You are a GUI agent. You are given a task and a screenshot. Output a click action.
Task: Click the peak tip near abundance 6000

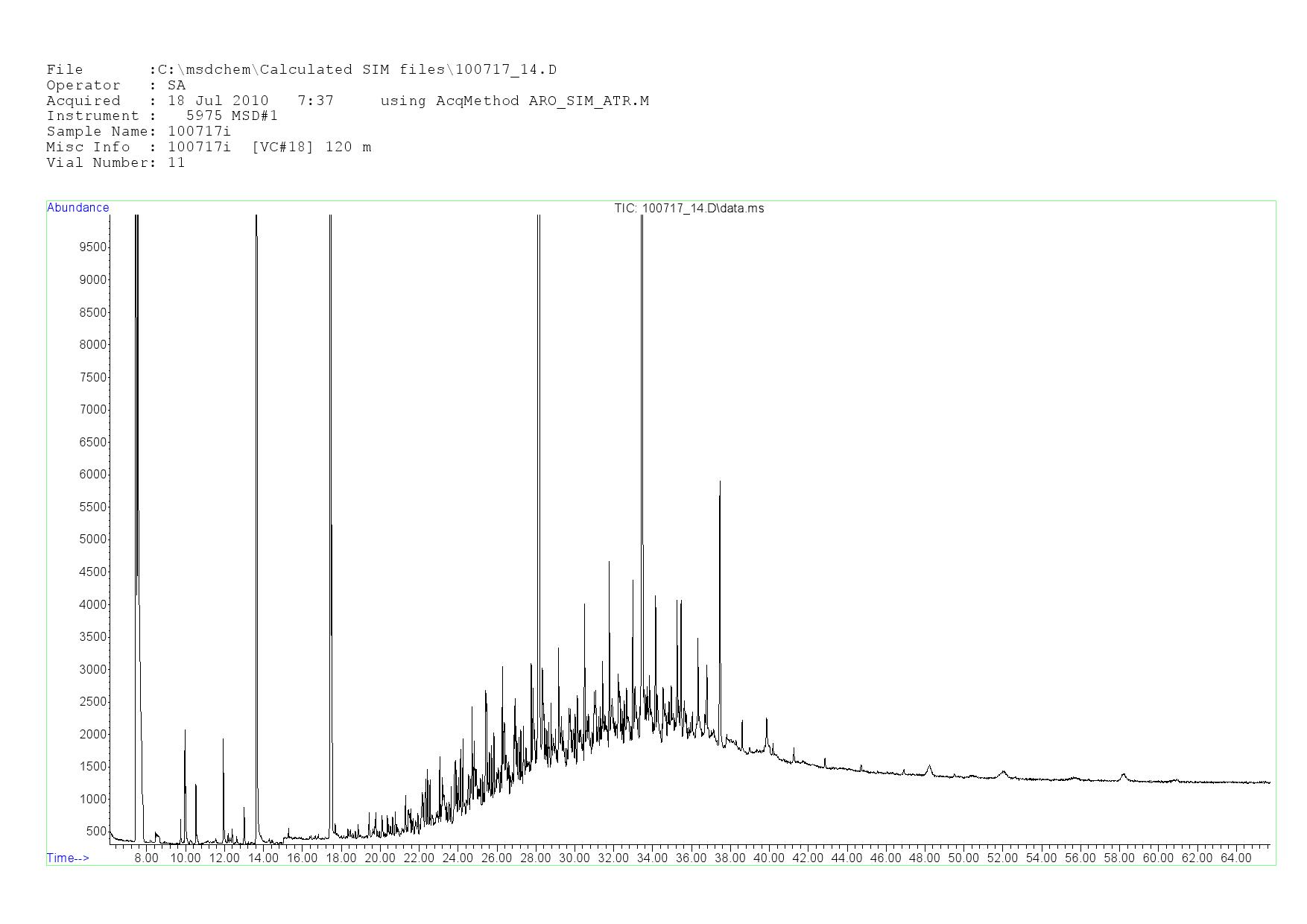tap(720, 483)
